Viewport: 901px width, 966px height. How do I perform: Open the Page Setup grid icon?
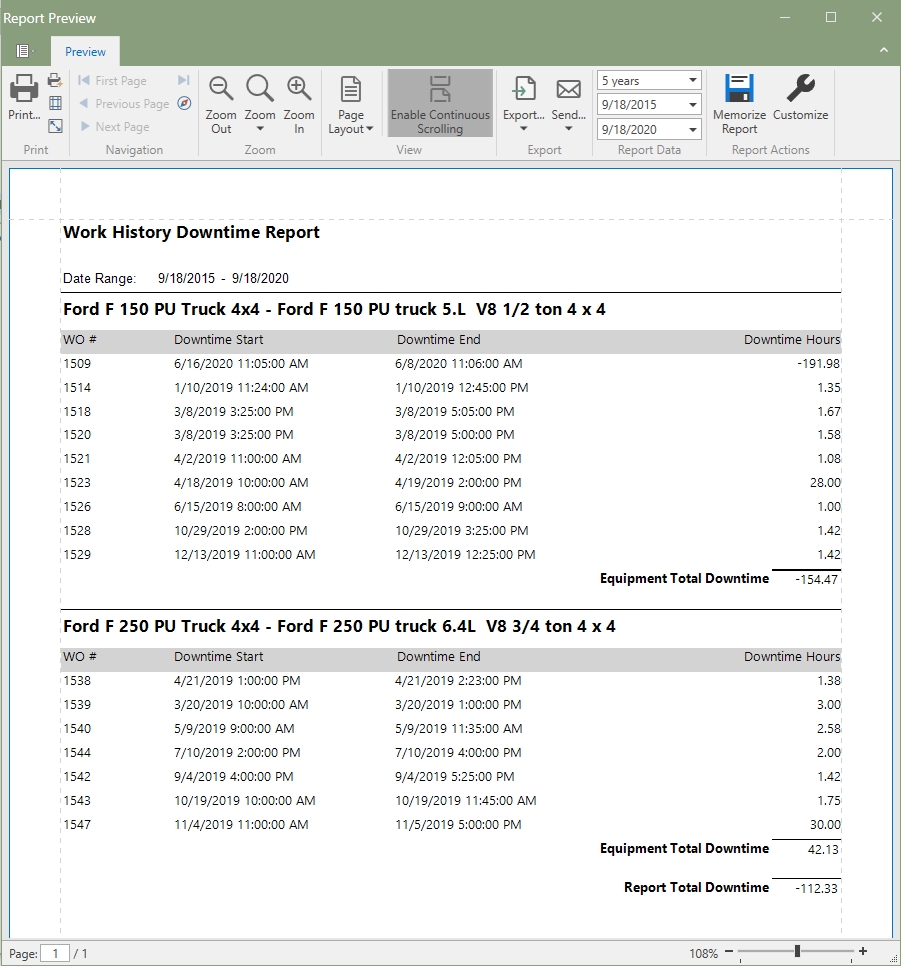click(x=55, y=103)
